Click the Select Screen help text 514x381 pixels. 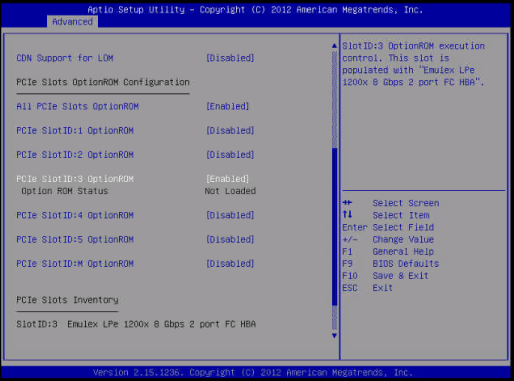tap(406, 203)
